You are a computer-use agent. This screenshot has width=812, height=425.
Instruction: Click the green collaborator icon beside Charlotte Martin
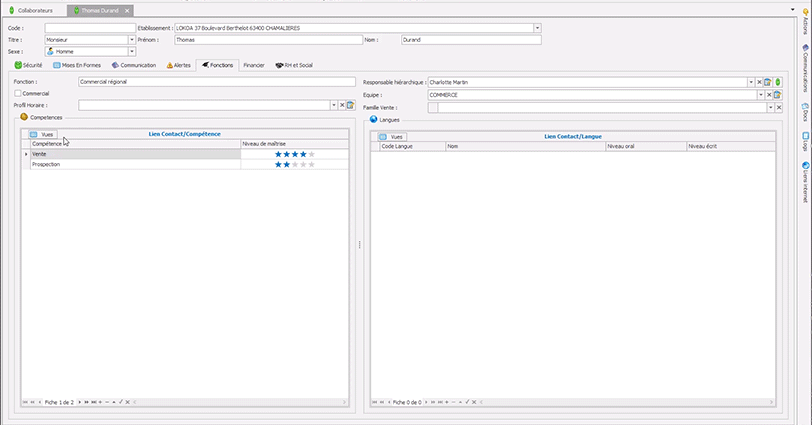click(x=777, y=82)
